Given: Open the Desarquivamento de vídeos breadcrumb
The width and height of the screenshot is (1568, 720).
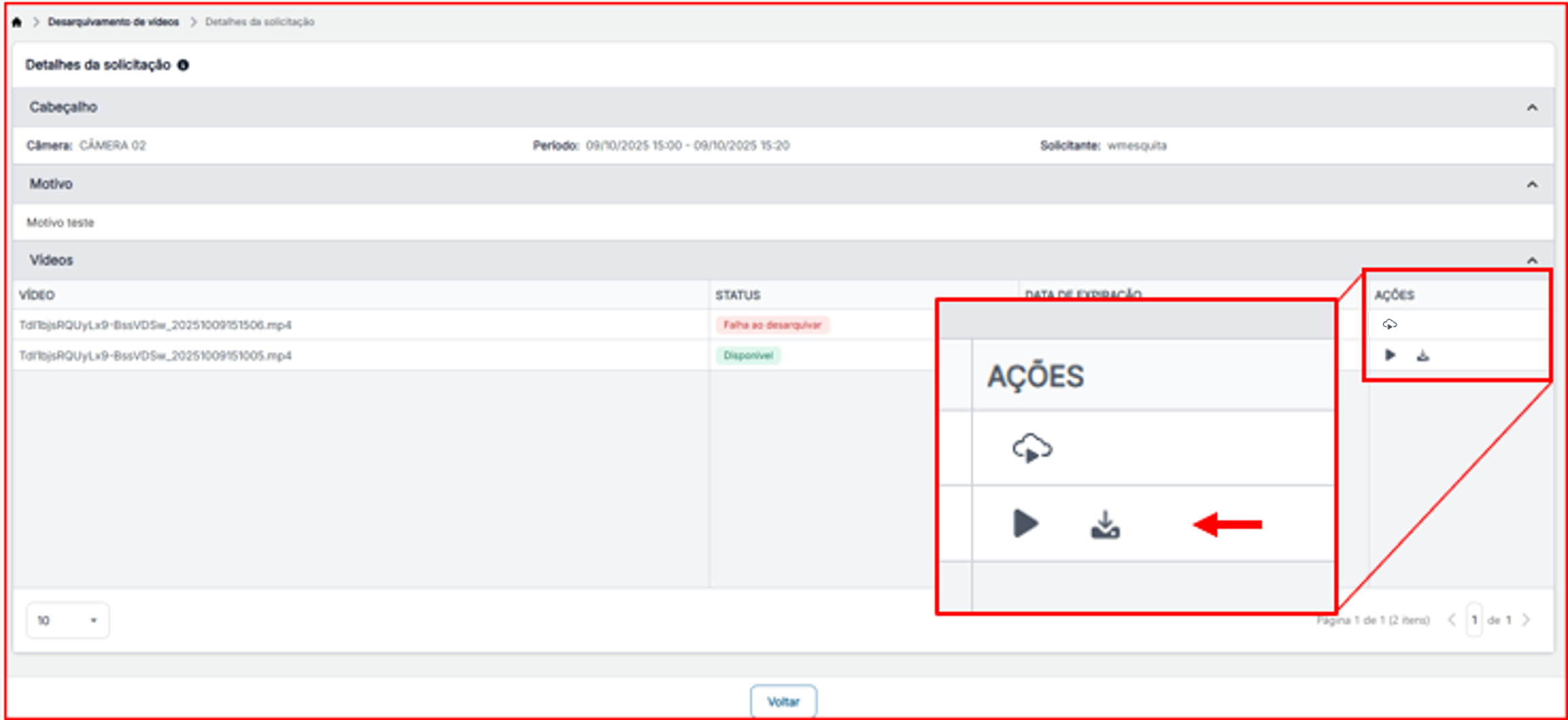Looking at the screenshot, I should (x=113, y=22).
